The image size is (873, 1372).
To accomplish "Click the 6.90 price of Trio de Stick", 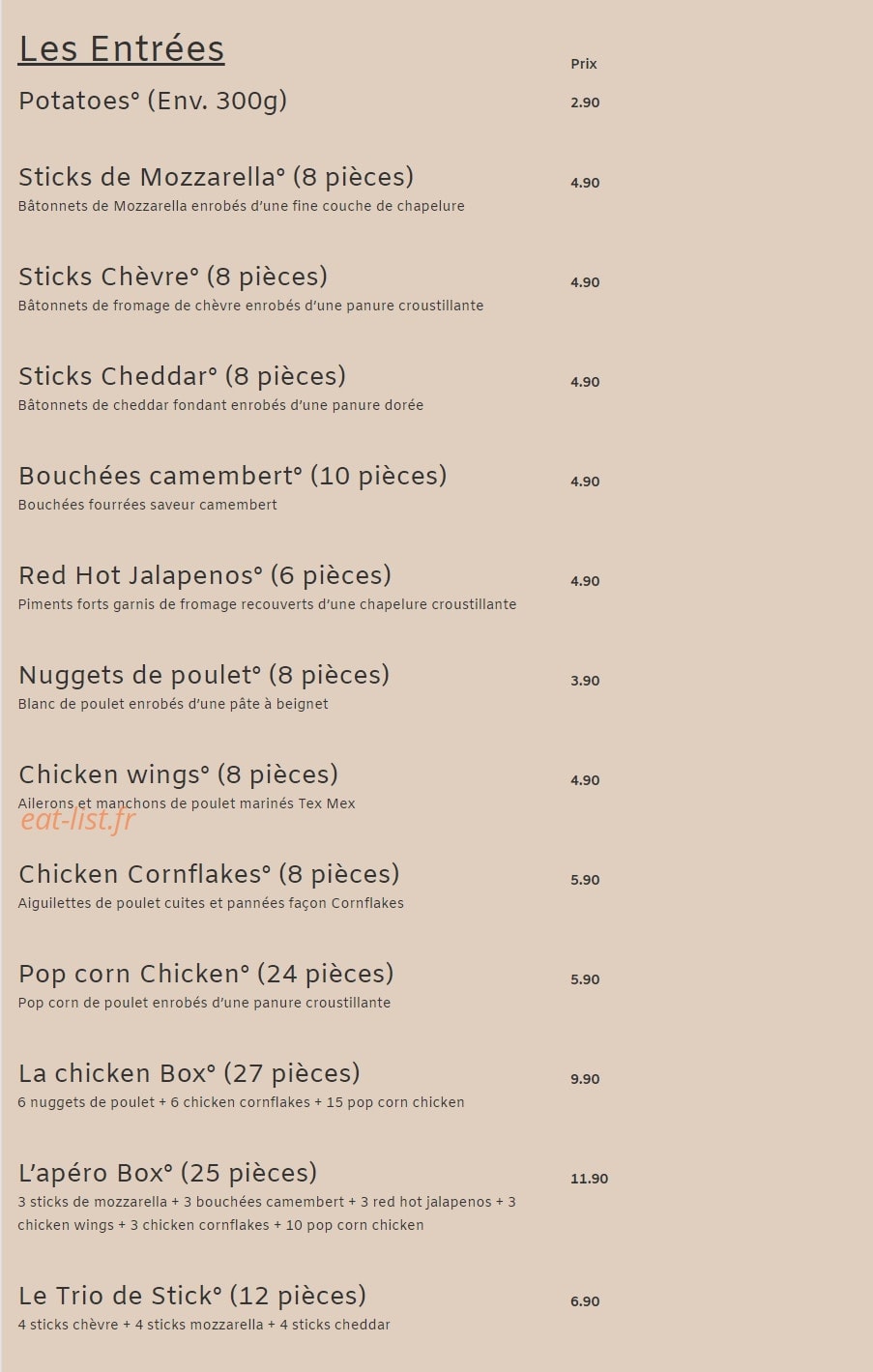I will click(x=585, y=1301).
